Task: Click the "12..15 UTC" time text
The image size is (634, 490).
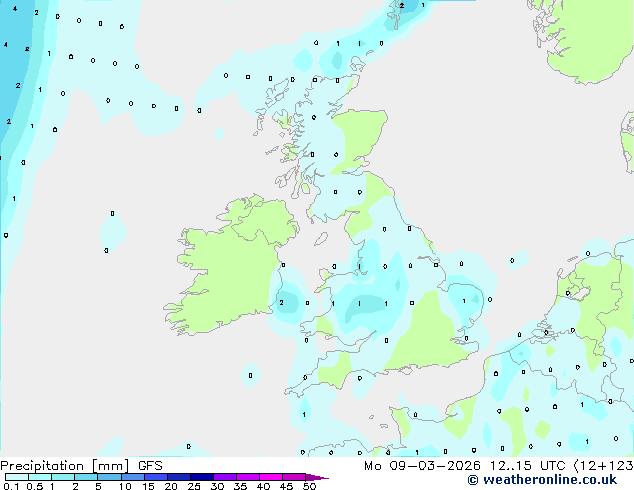Action: tap(527, 466)
